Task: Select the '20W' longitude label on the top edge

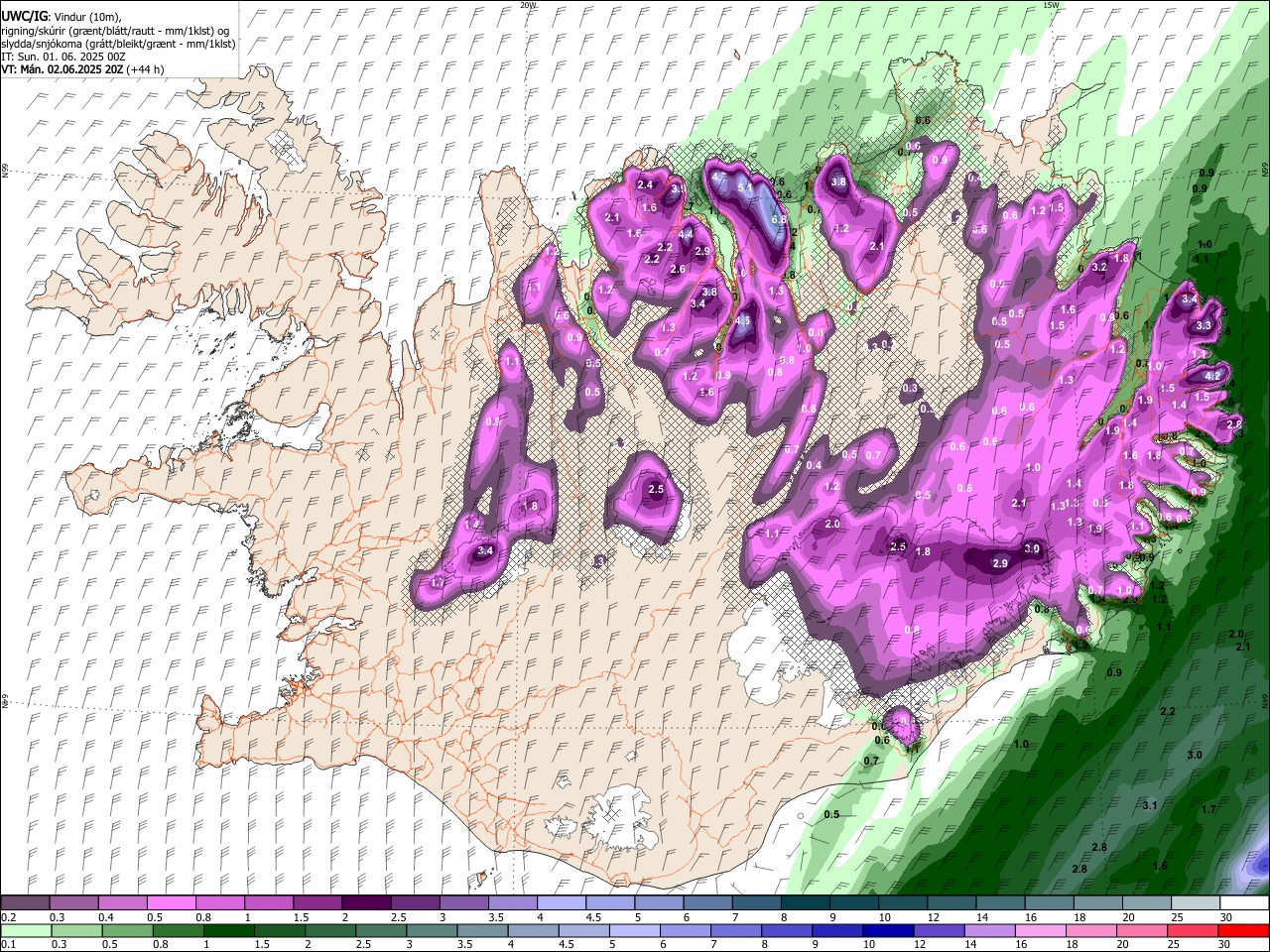Action: pyautogui.click(x=527, y=5)
